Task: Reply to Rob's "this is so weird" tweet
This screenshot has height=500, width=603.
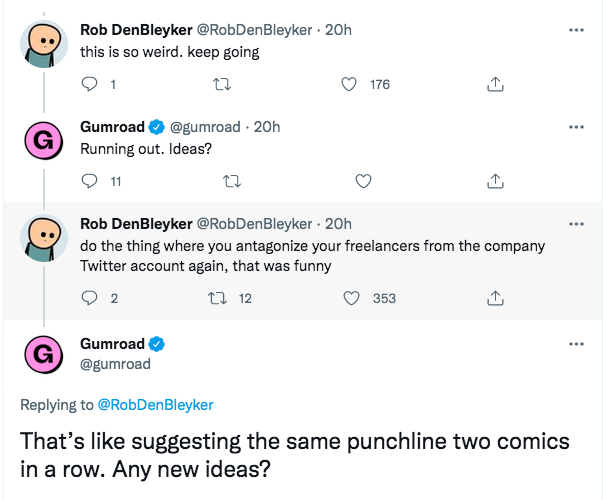Action: (90, 85)
